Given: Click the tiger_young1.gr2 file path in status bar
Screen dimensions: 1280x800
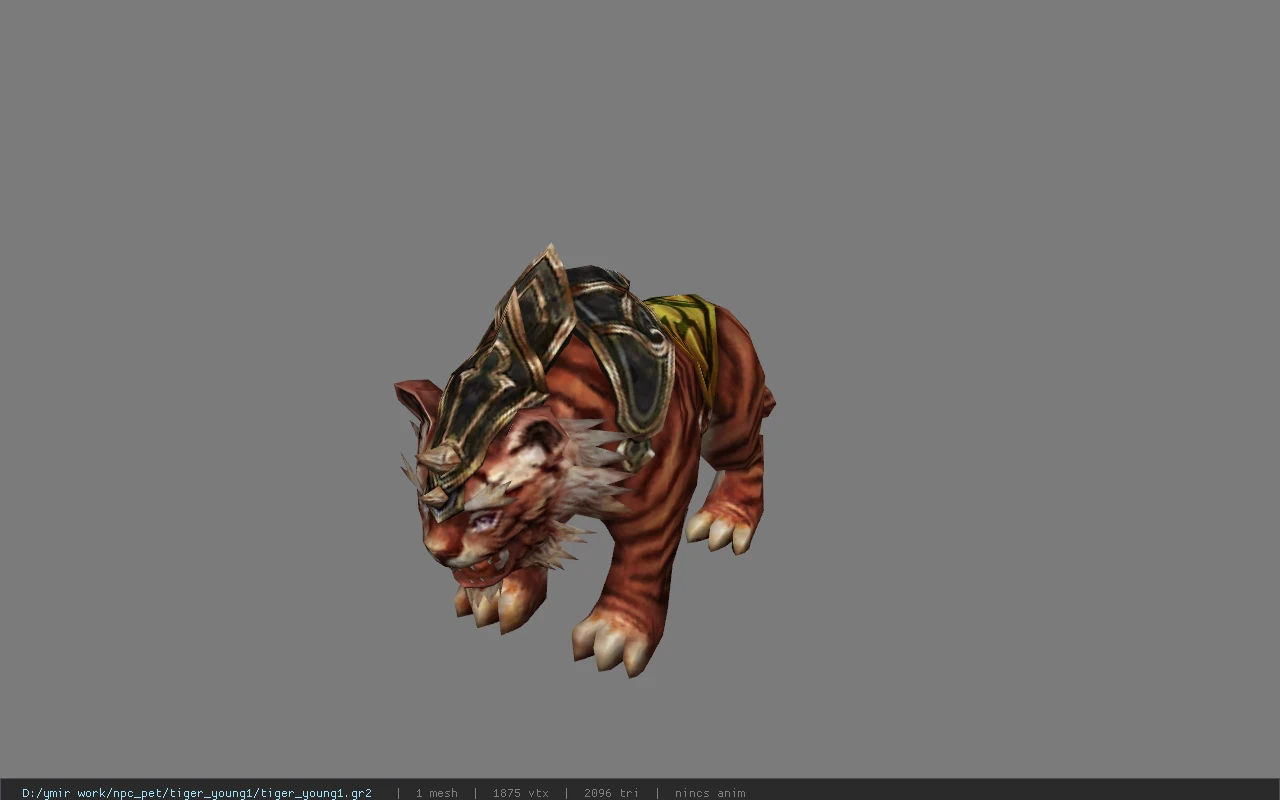Looking at the screenshot, I should point(197,793).
